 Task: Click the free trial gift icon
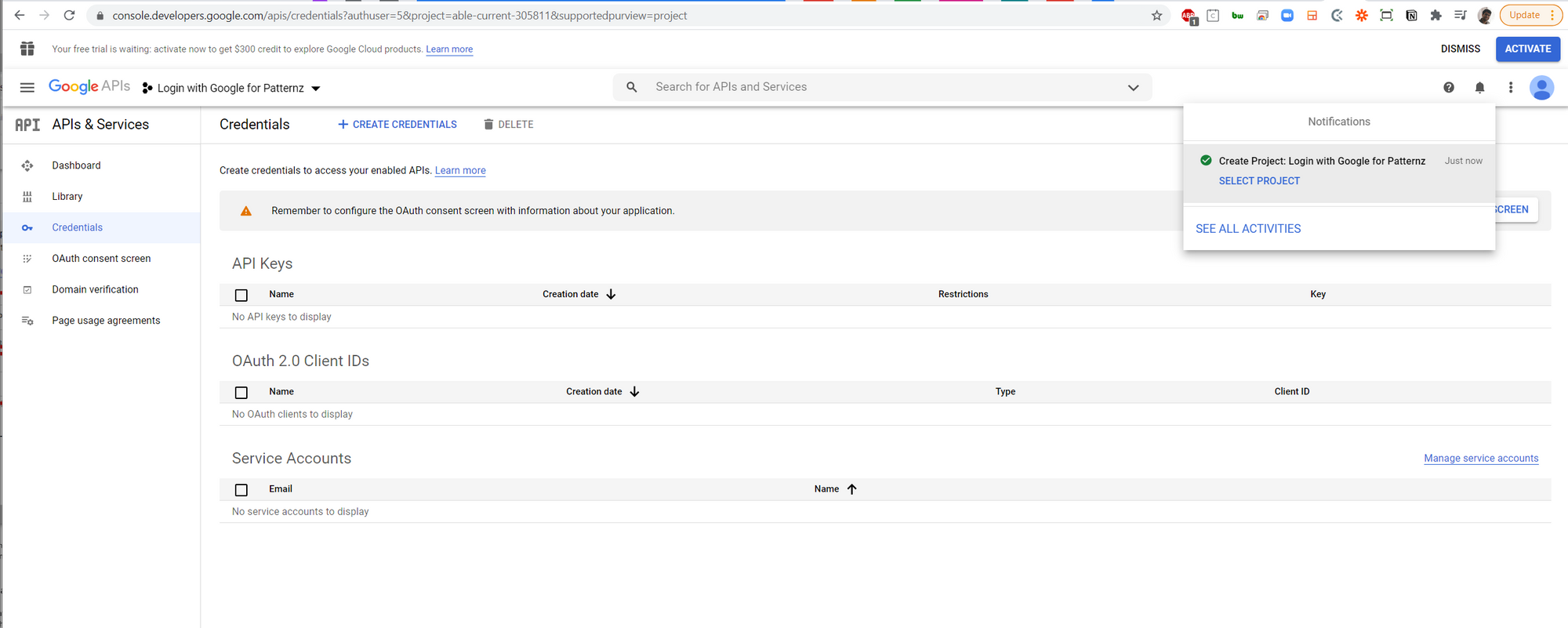tap(27, 49)
